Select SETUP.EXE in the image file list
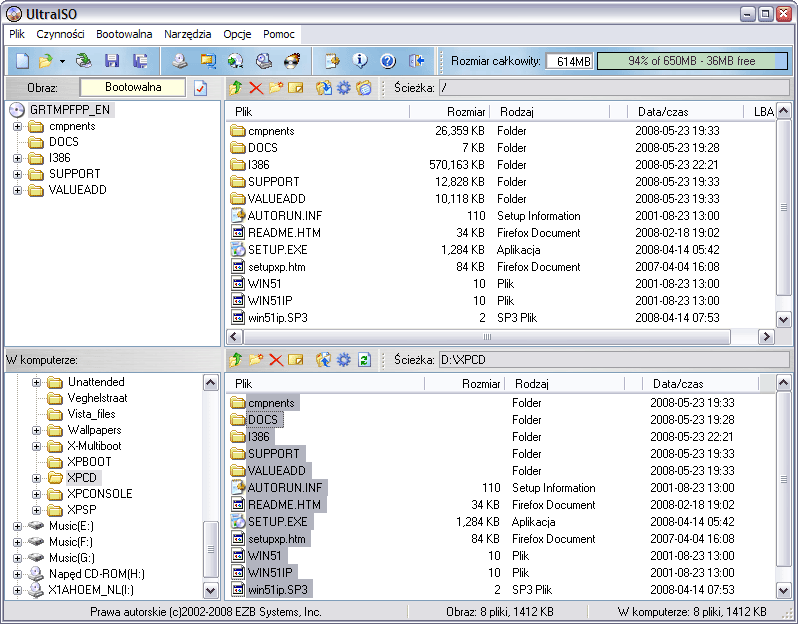This screenshot has height=624, width=798. (277, 250)
